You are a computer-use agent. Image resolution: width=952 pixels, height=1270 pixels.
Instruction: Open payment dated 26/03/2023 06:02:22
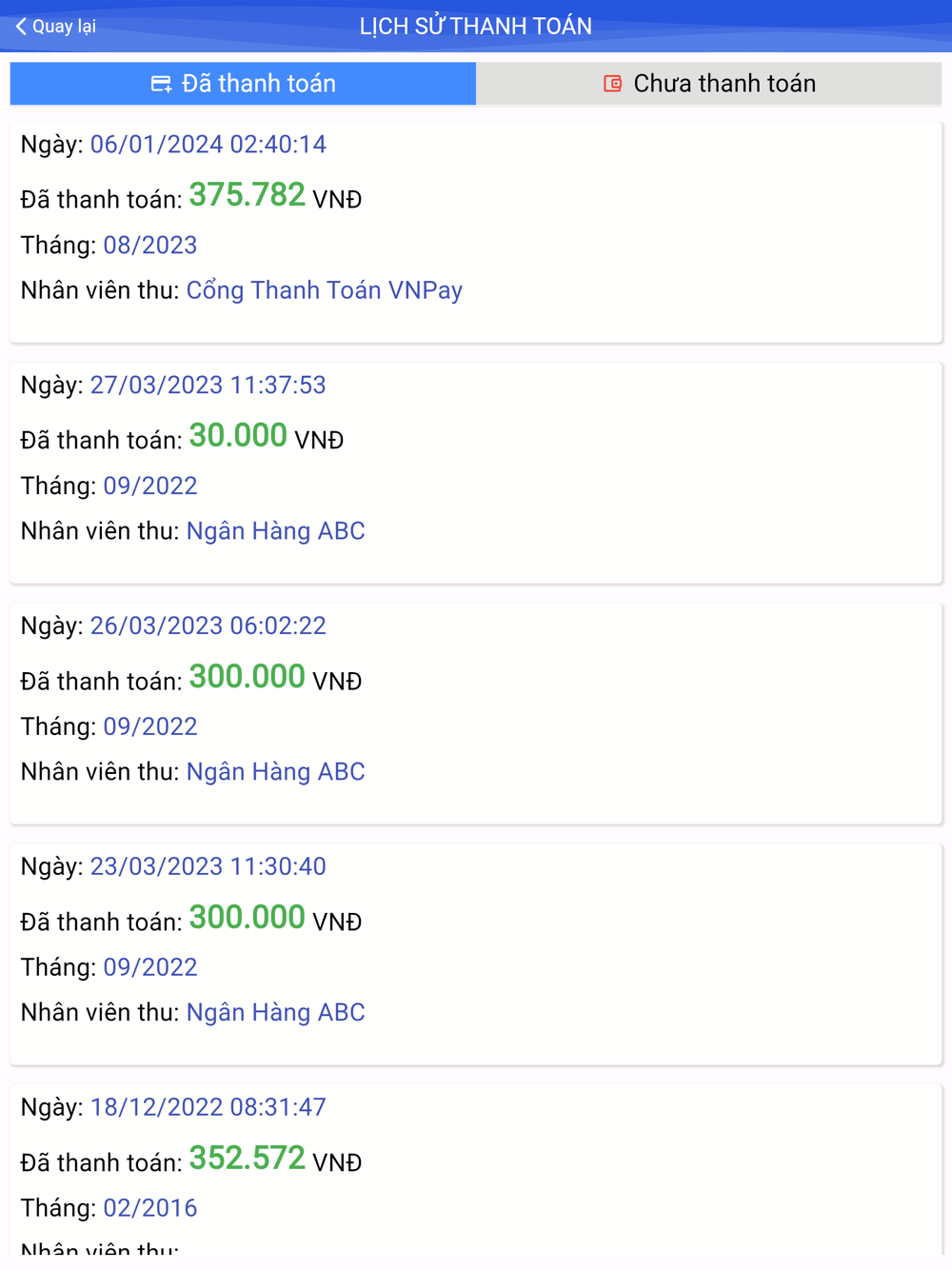208,626
